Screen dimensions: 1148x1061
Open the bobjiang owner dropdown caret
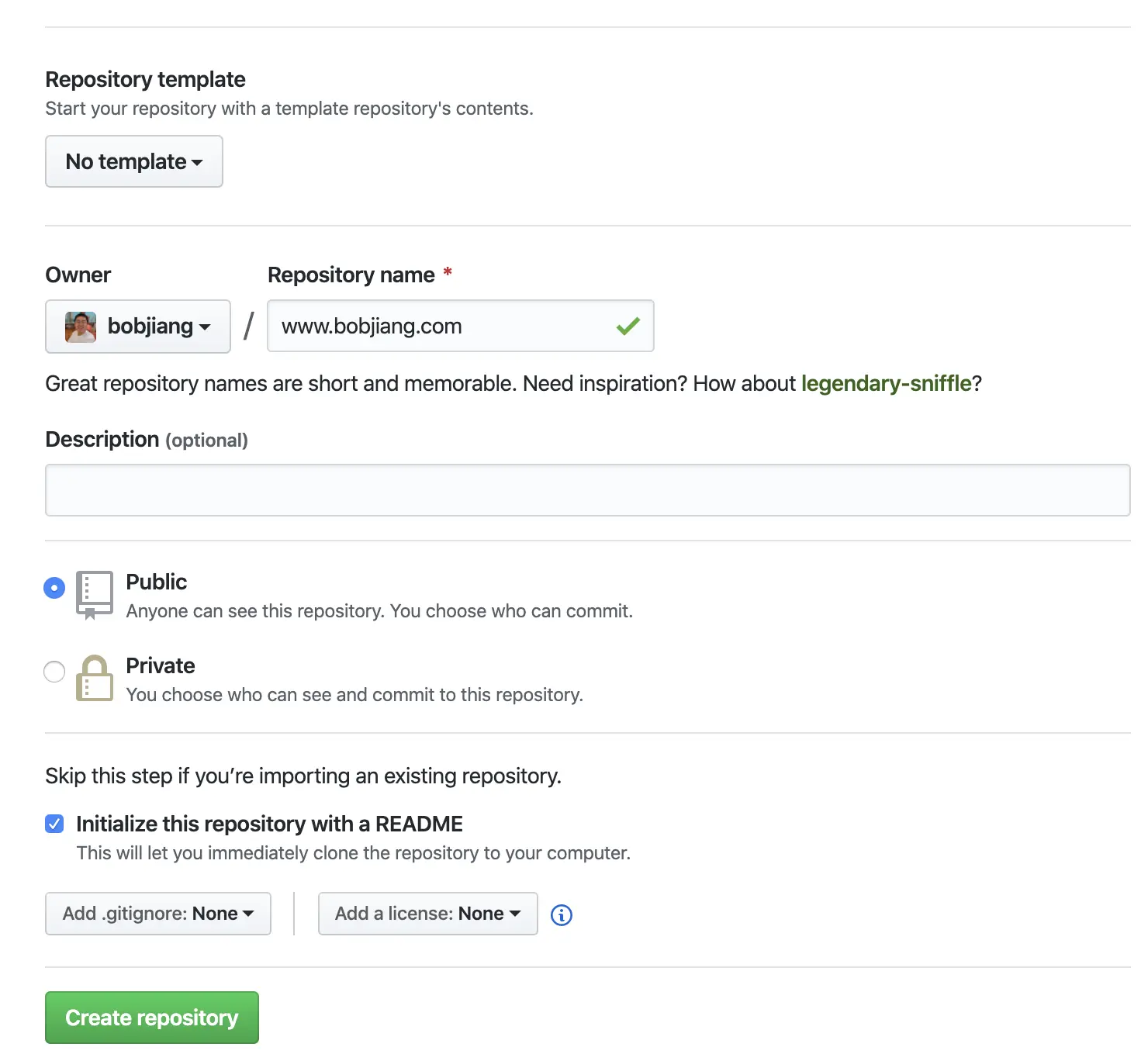[x=203, y=327]
